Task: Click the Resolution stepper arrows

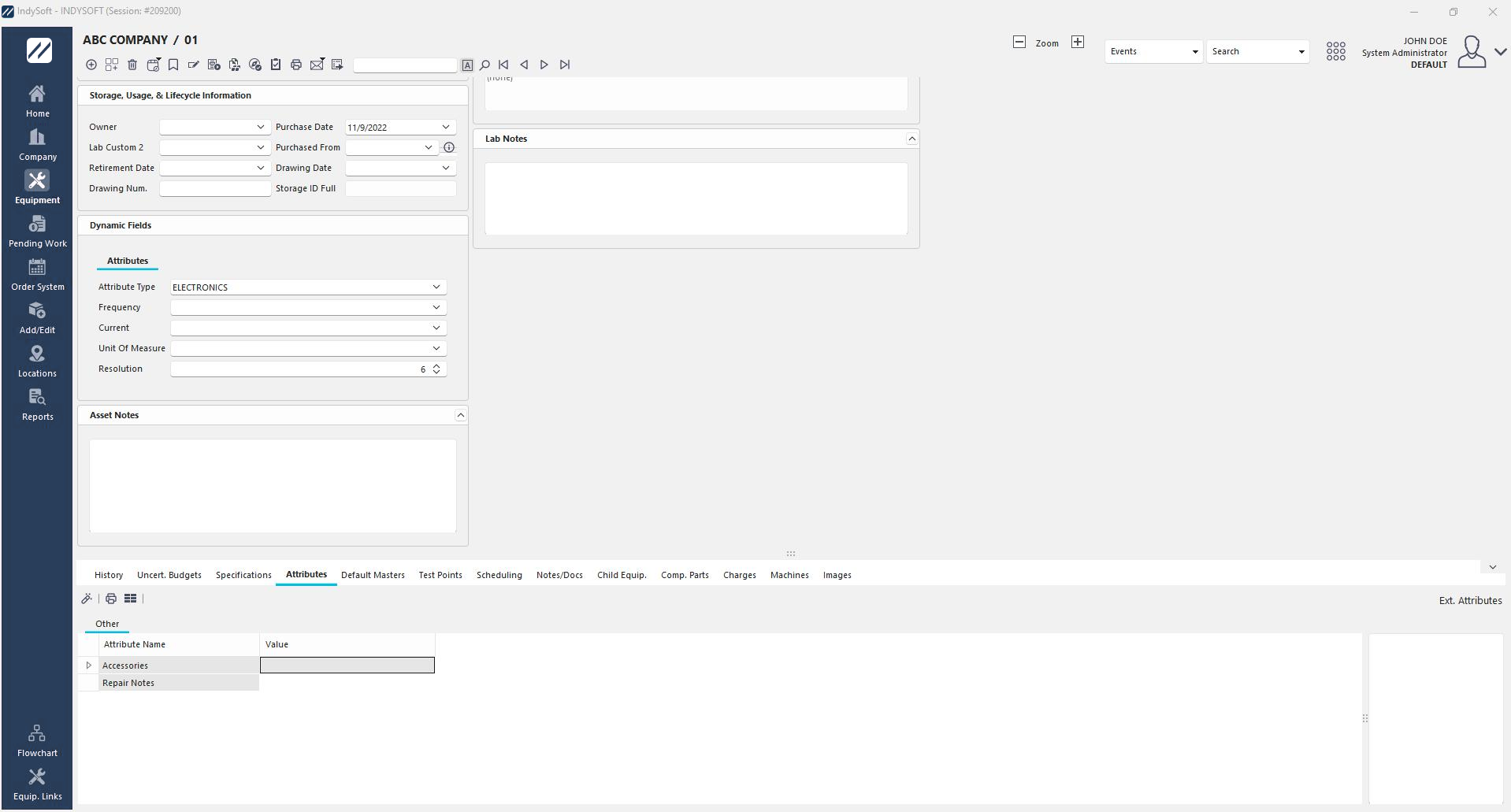Action: pos(436,369)
